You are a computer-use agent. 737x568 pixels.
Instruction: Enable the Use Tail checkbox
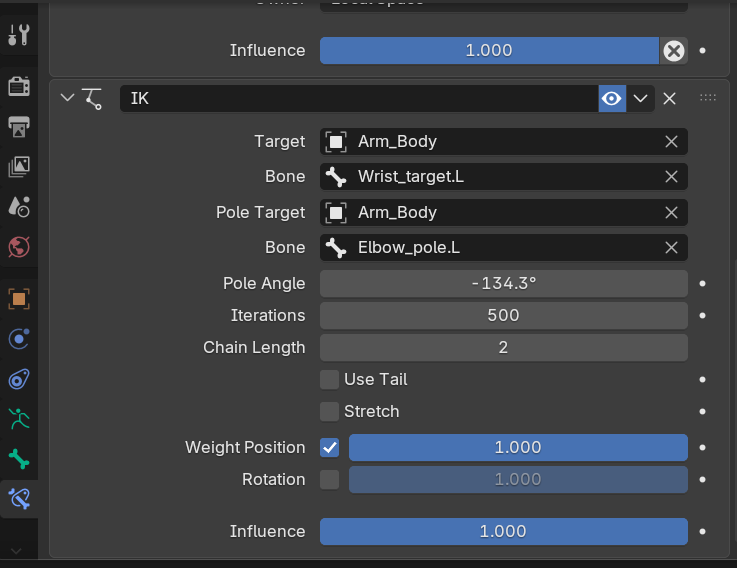pyautogui.click(x=329, y=379)
